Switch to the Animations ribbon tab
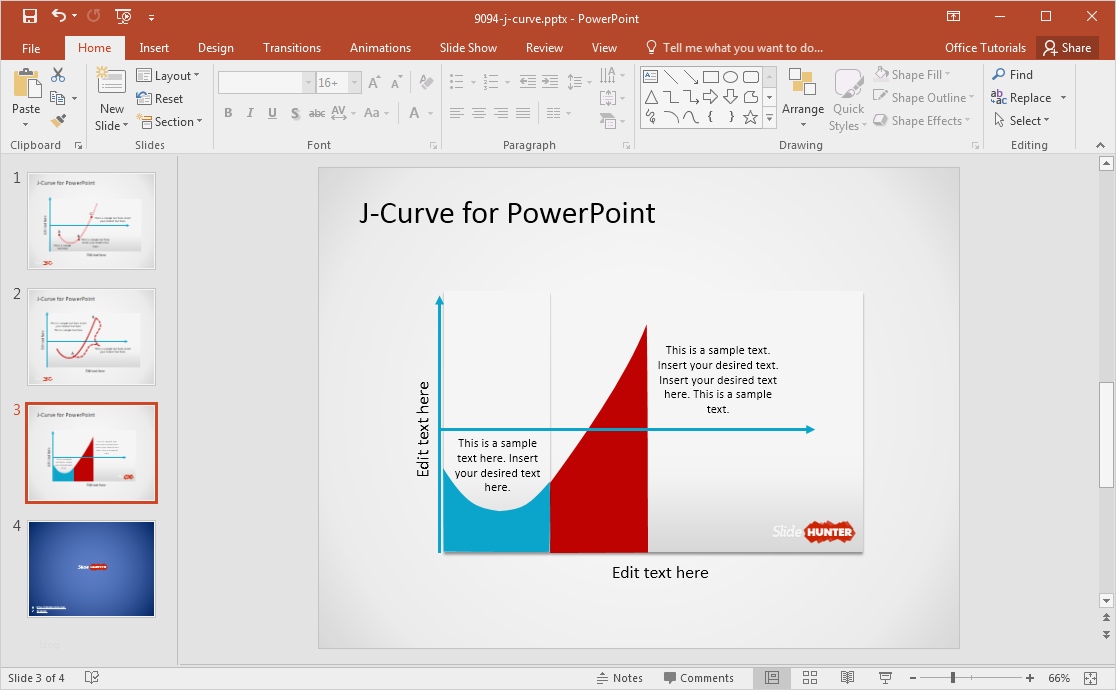The image size is (1116, 690). tap(380, 47)
